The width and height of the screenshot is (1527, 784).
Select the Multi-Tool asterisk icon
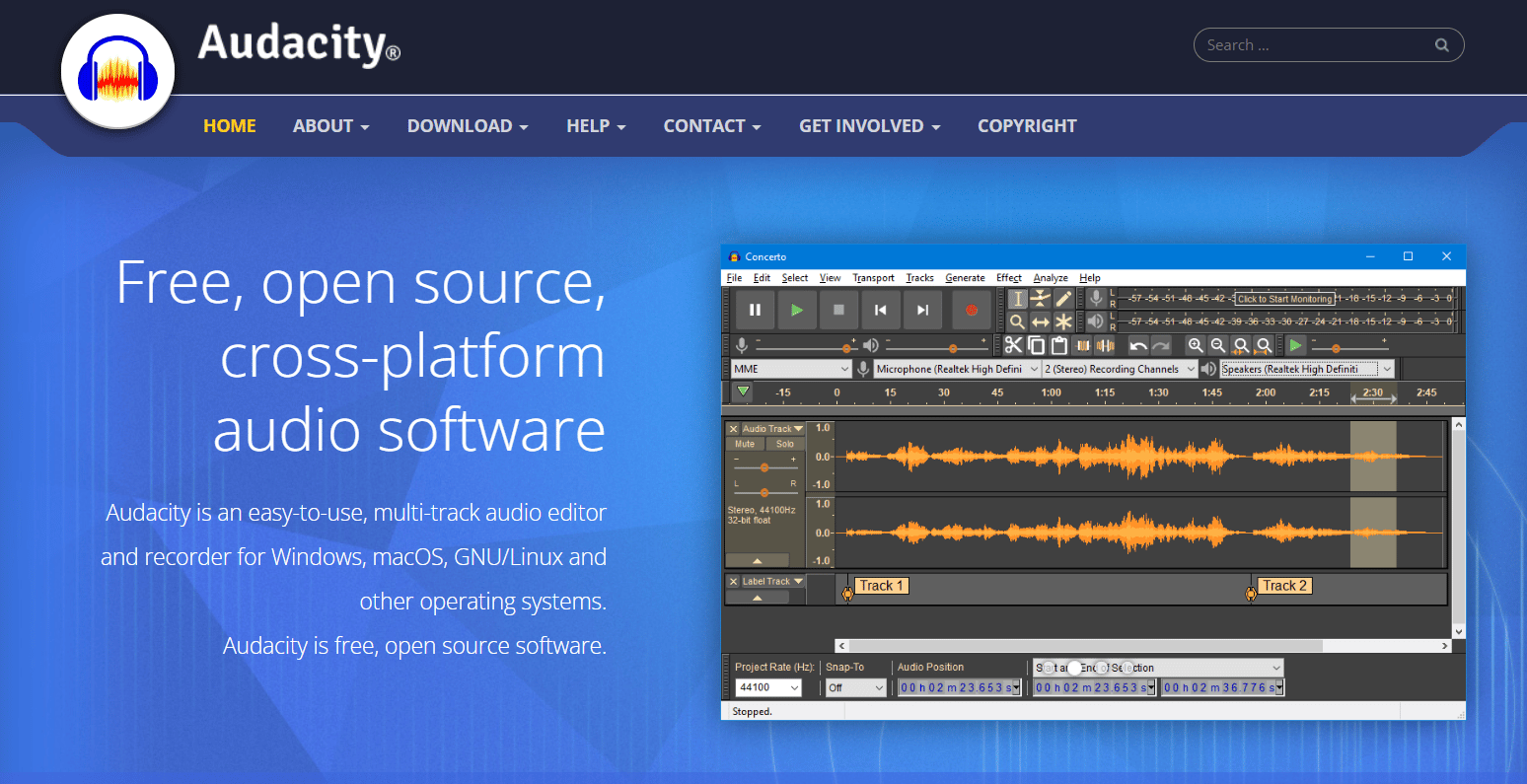(1063, 321)
